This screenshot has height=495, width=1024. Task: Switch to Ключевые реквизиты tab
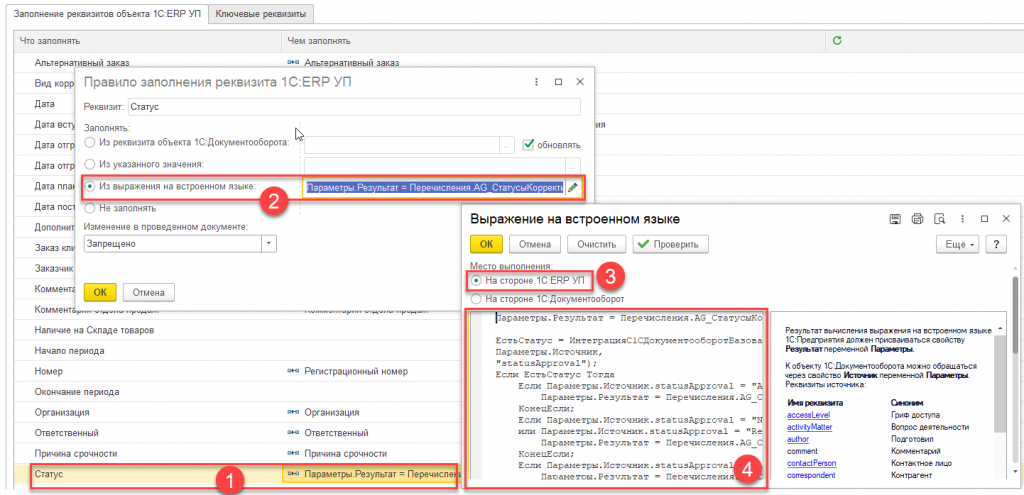click(x=263, y=12)
